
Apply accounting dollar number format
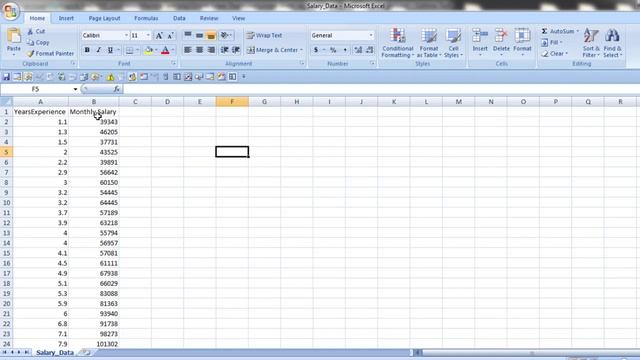(x=316, y=50)
